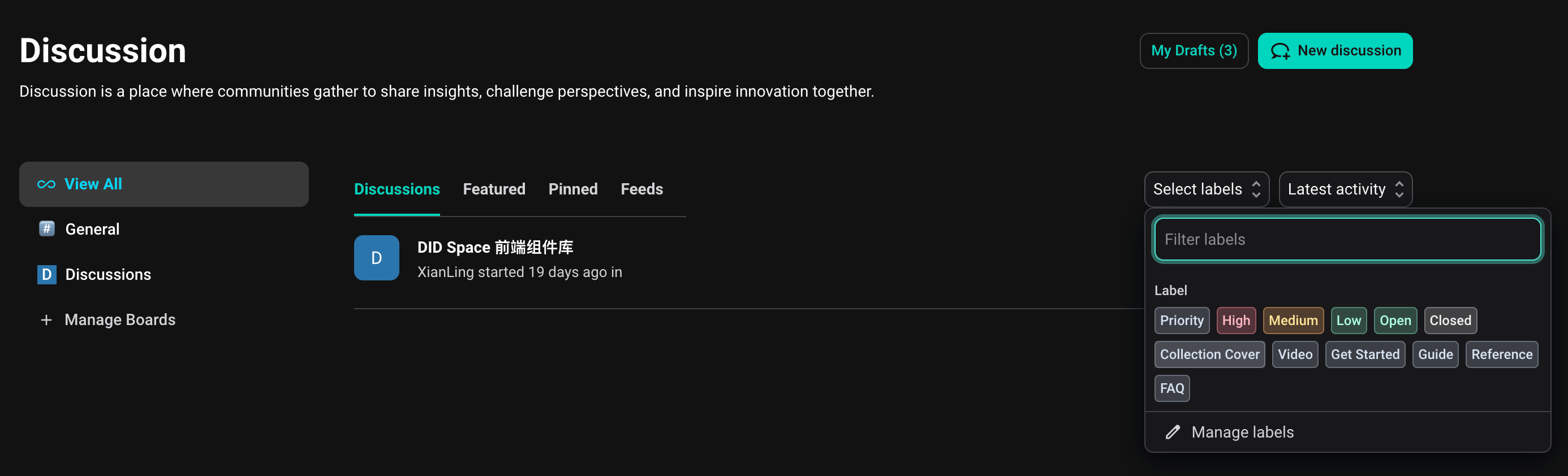
Task: Switch to the Featured tab
Action: coord(494,189)
